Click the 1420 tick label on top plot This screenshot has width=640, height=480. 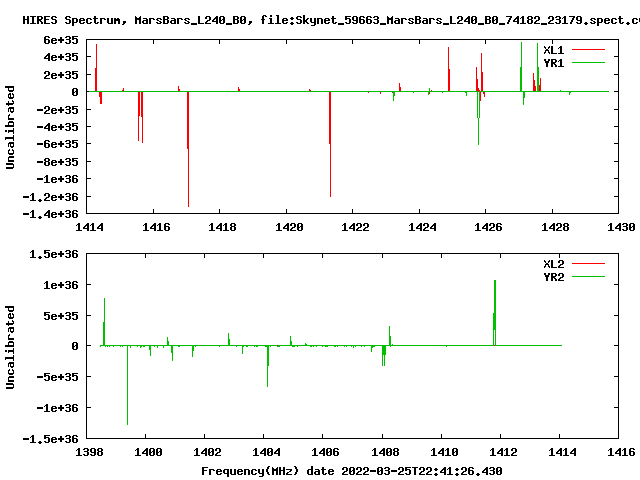click(289, 227)
